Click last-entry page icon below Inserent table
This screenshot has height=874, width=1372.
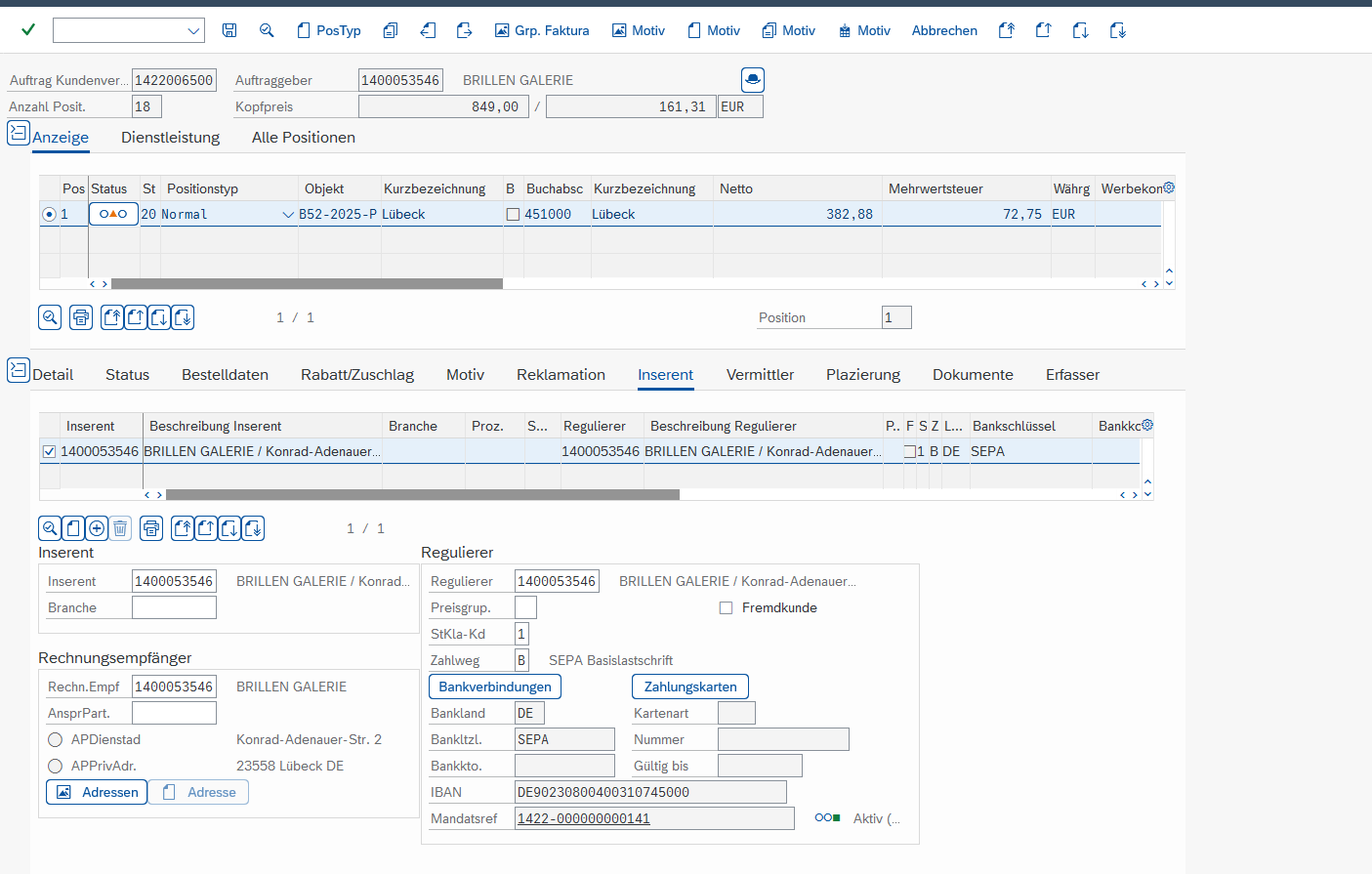pos(253,528)
